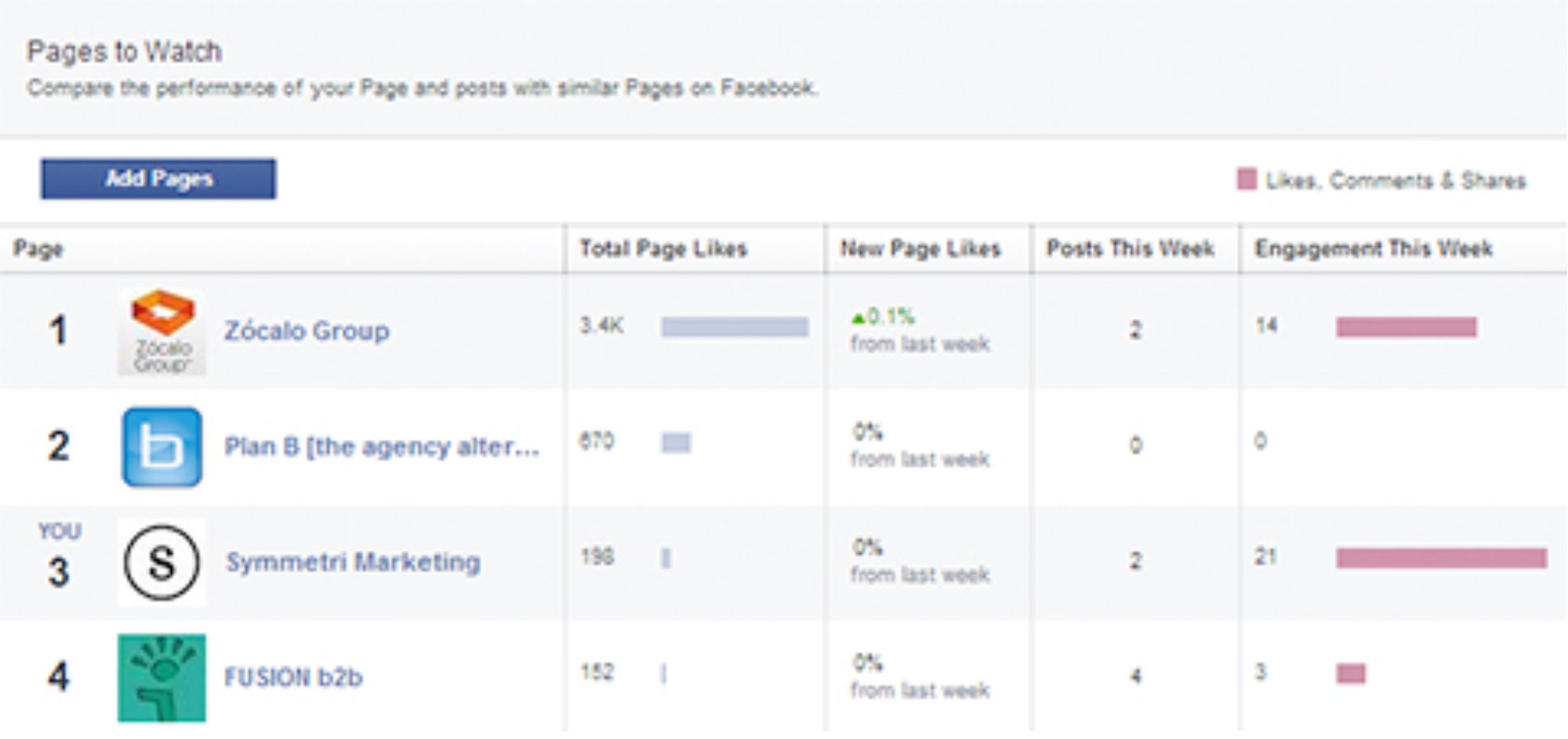Open the Zócalo Group page link

click(307, 331)
